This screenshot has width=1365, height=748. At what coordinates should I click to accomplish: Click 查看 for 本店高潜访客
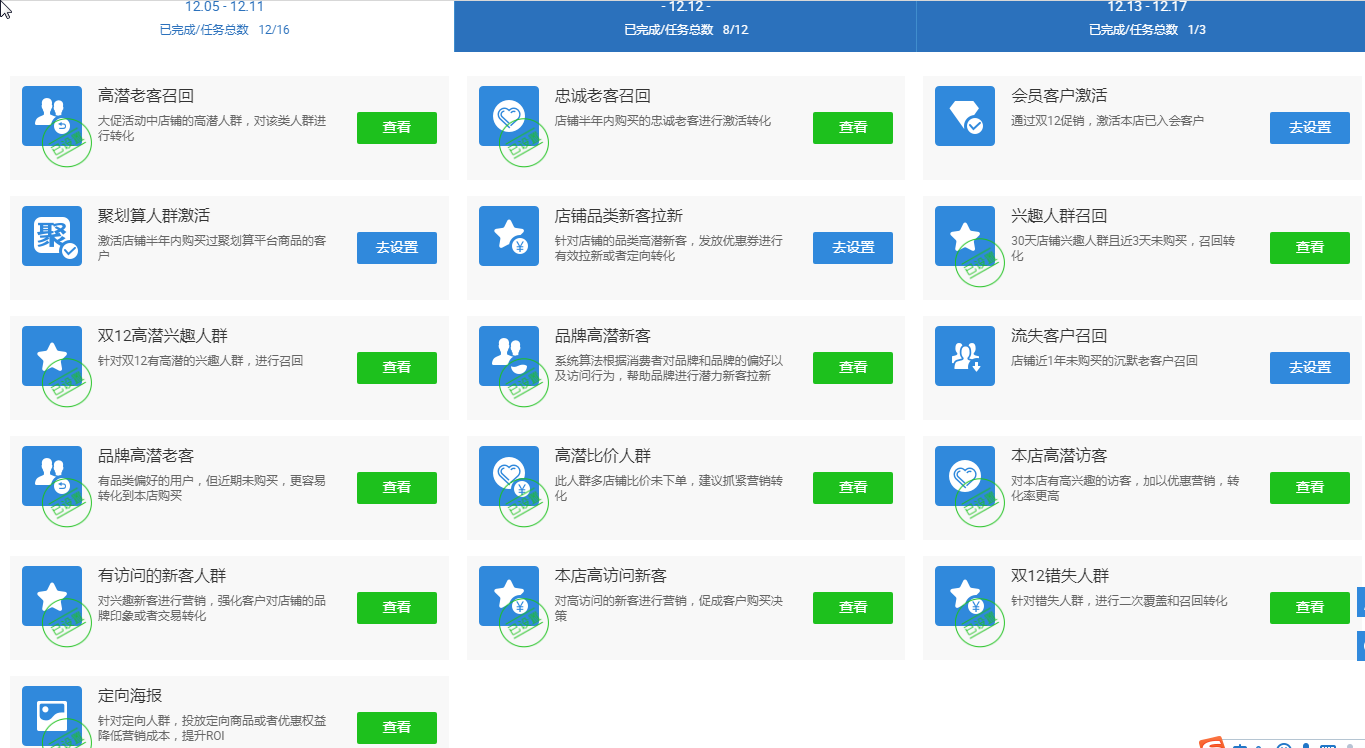(1310, 488)
